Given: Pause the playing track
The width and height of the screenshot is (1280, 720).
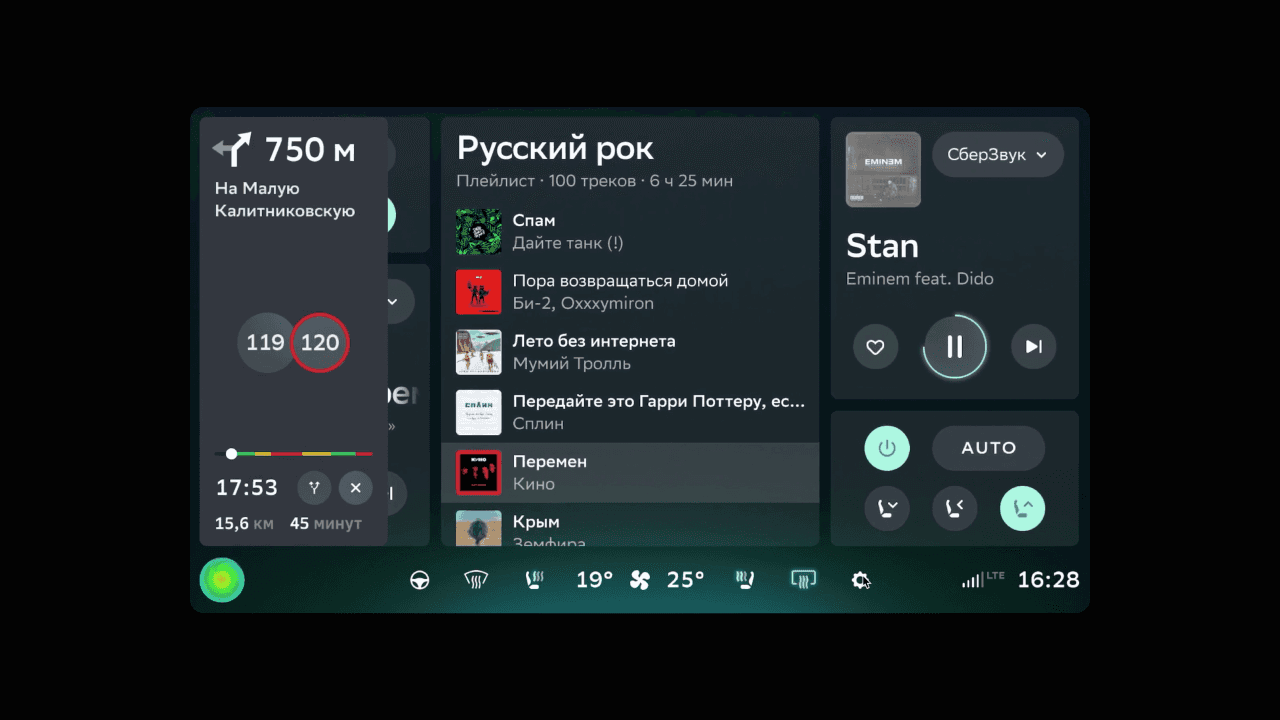Looking at the screenshot, I should tap(954, 347).
